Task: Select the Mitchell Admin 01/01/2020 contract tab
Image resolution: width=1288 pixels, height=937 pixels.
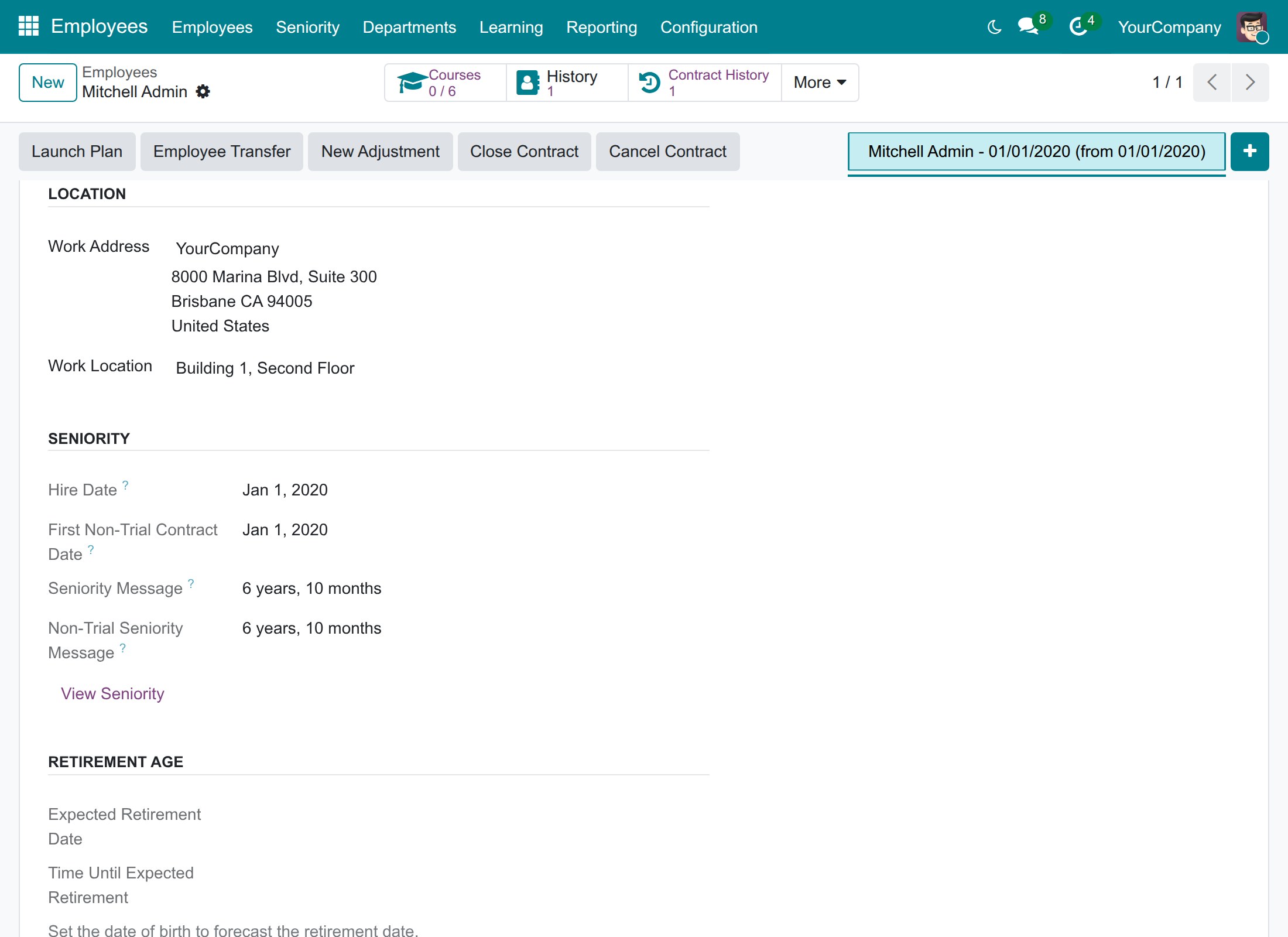Action: 1037,152
